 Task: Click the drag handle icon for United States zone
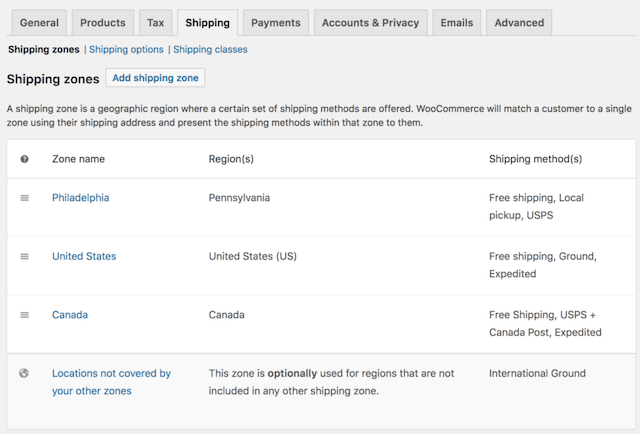(x=25, y=257)
